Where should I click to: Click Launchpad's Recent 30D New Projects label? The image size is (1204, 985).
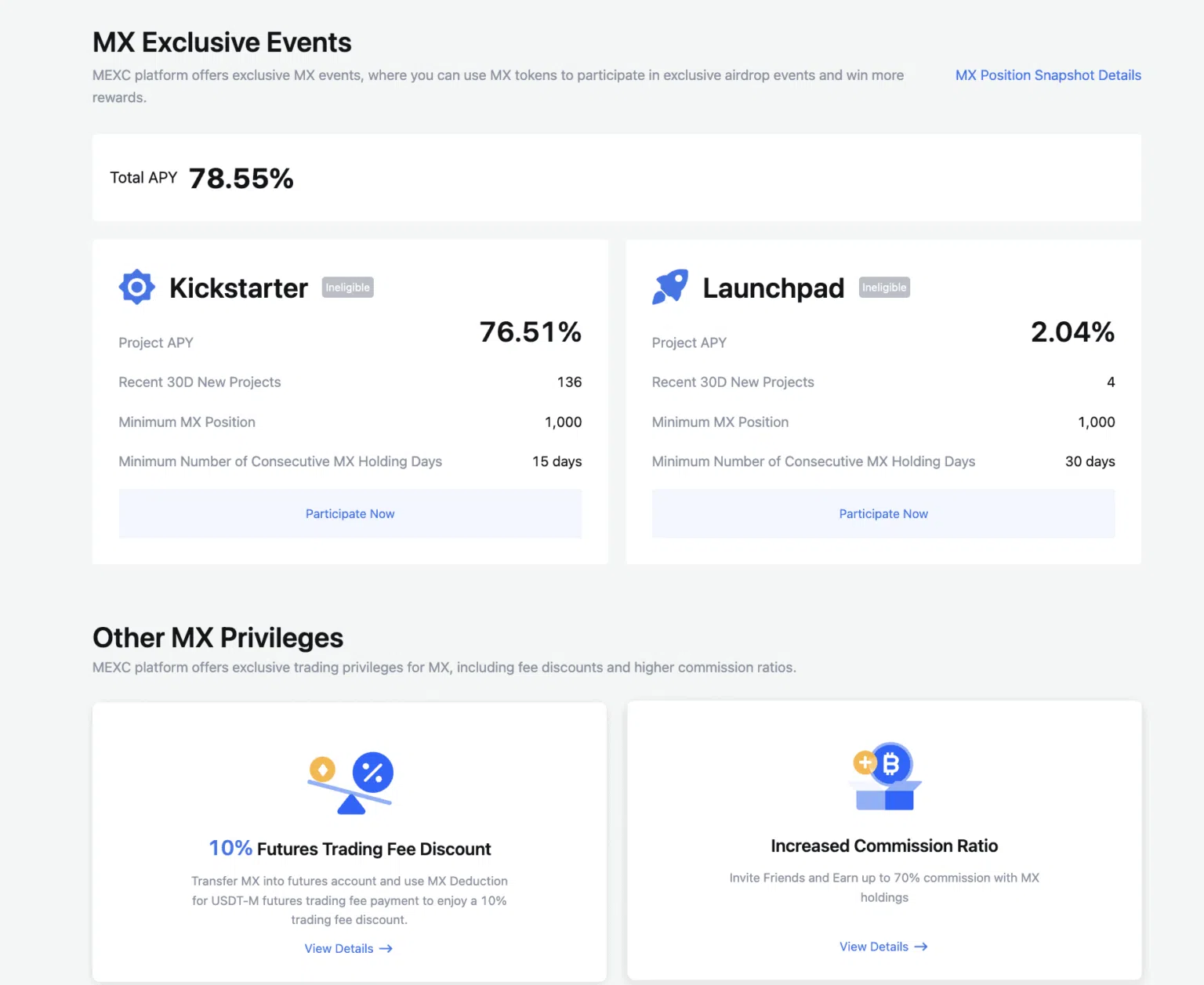(x=733, y=382)
